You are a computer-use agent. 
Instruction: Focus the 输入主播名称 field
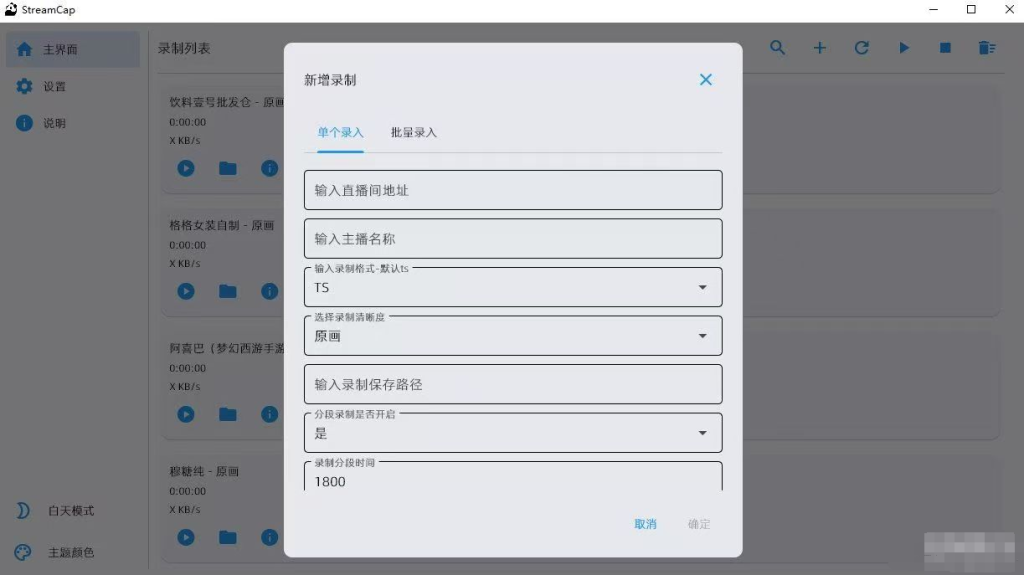[513, 238]
